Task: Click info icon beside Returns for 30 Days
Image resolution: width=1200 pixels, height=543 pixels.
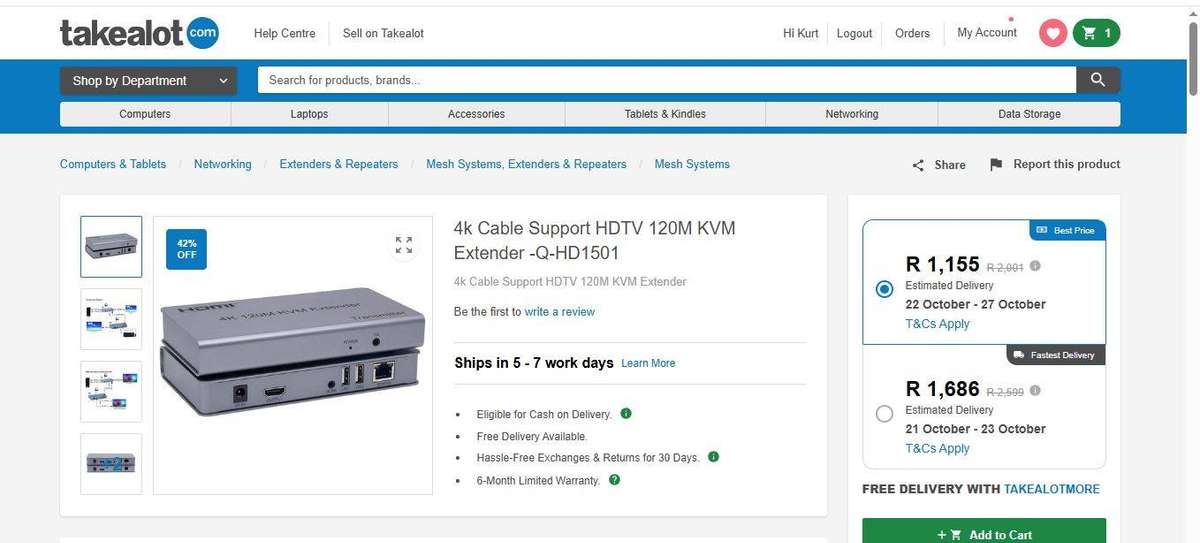Action: [713, 457]
